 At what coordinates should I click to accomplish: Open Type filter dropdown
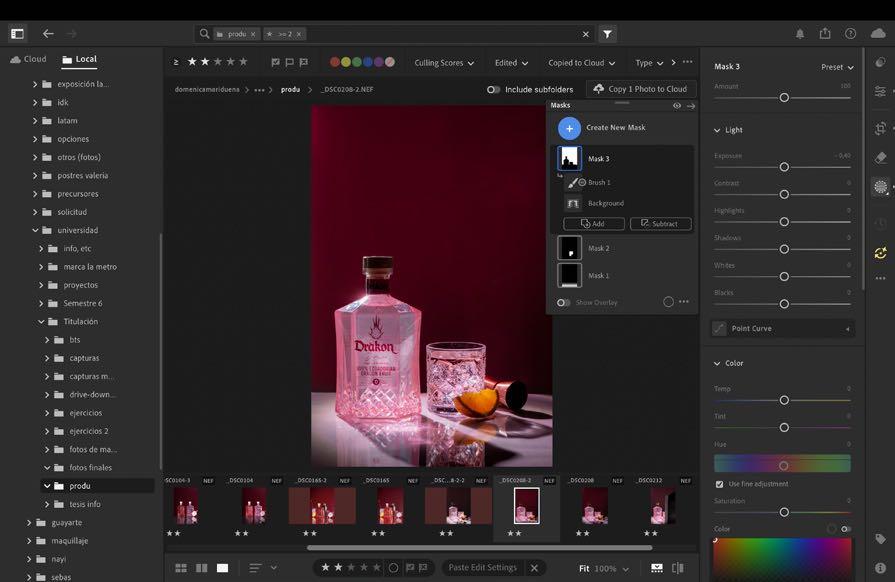click(x=650, y=63)
